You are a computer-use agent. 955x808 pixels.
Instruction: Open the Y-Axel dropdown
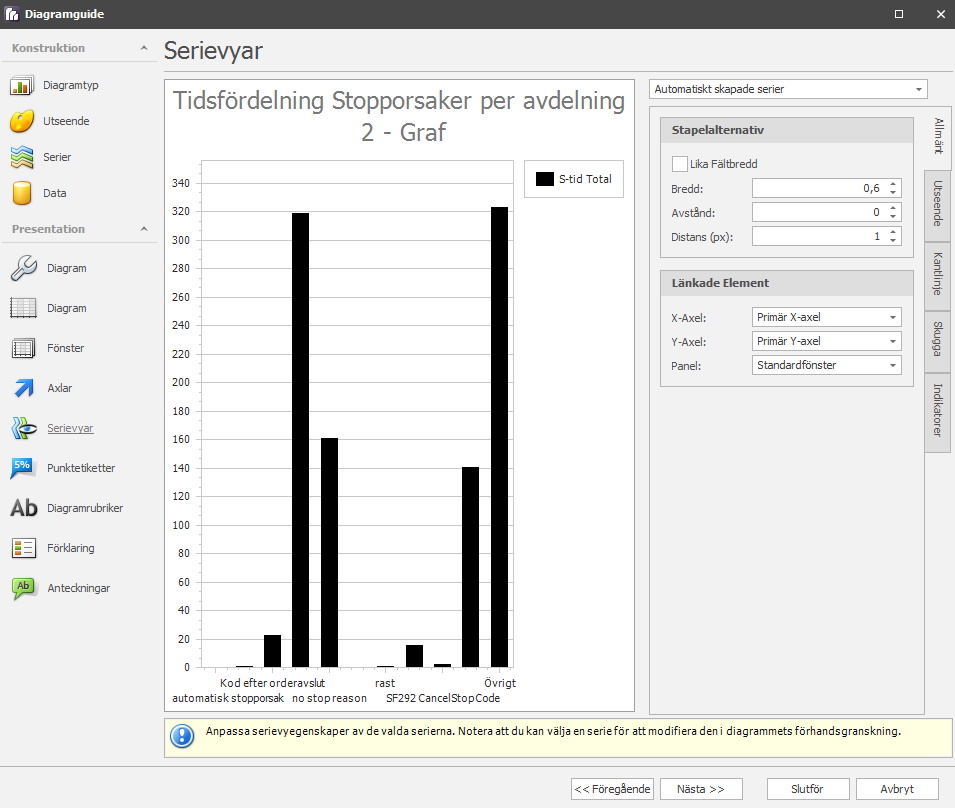click(826, 341)
